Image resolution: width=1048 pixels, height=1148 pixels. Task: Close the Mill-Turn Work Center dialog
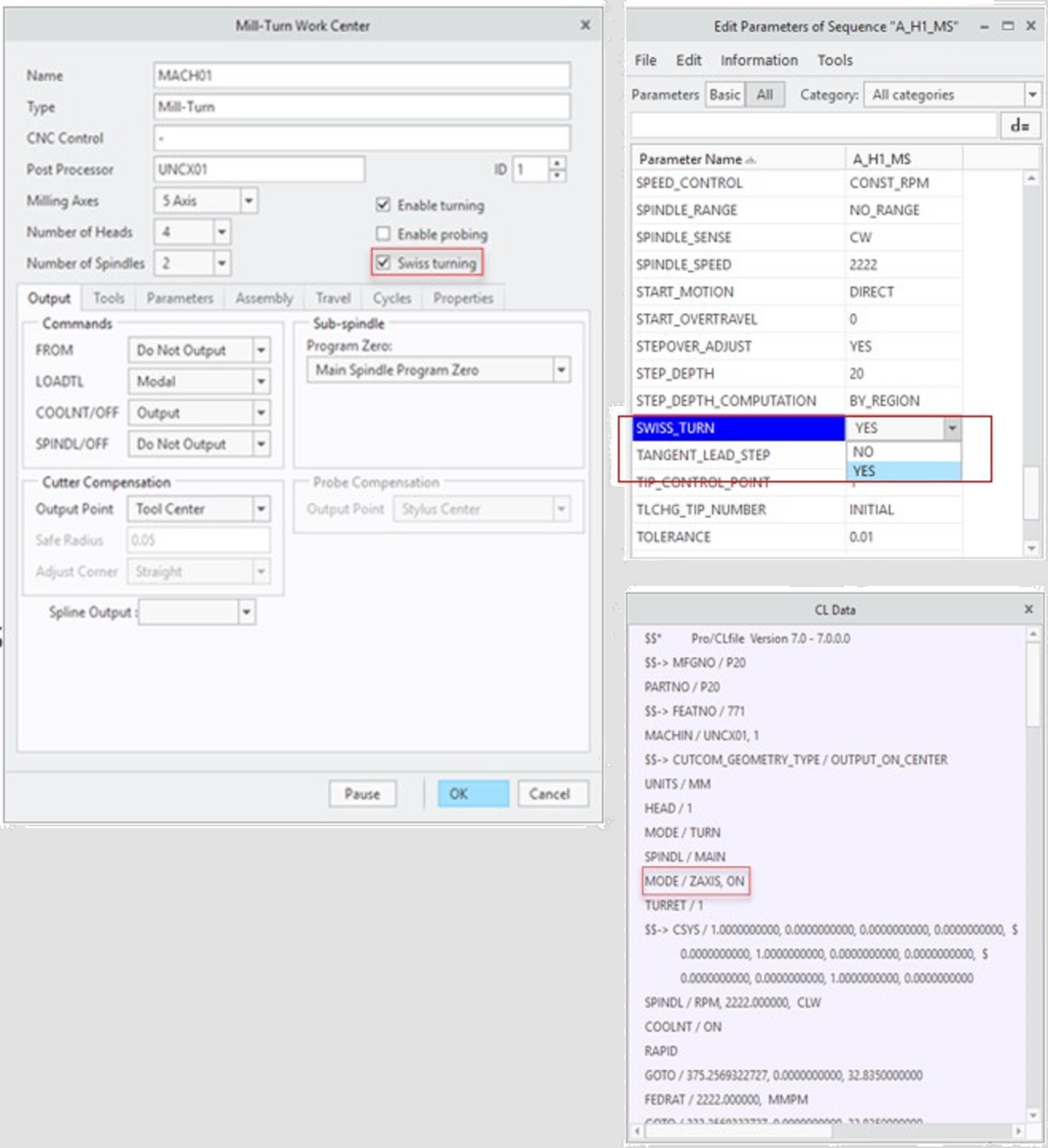tap(585, 25)
